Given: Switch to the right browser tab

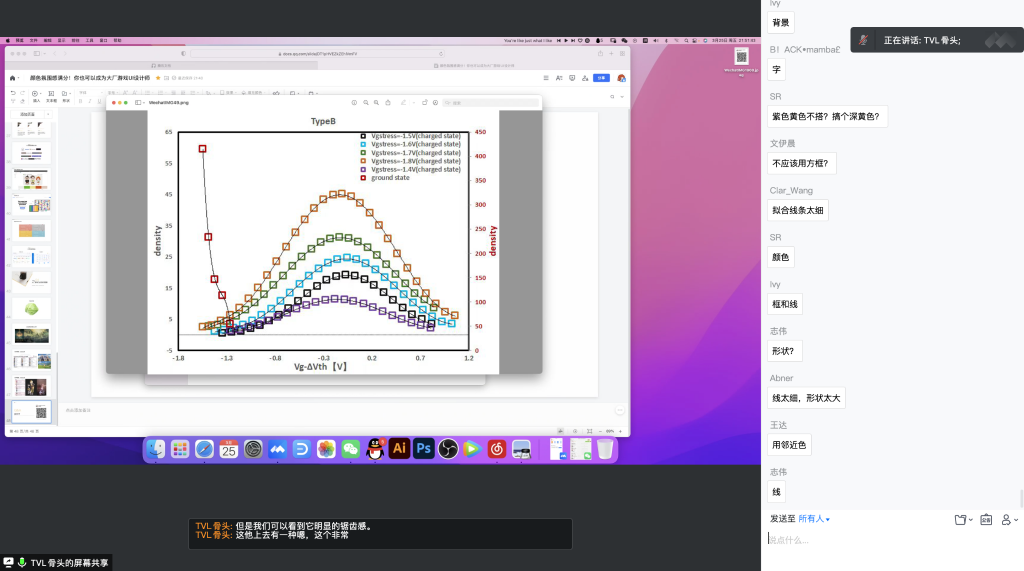Looking at the screenshot, I should pos(474,65).
